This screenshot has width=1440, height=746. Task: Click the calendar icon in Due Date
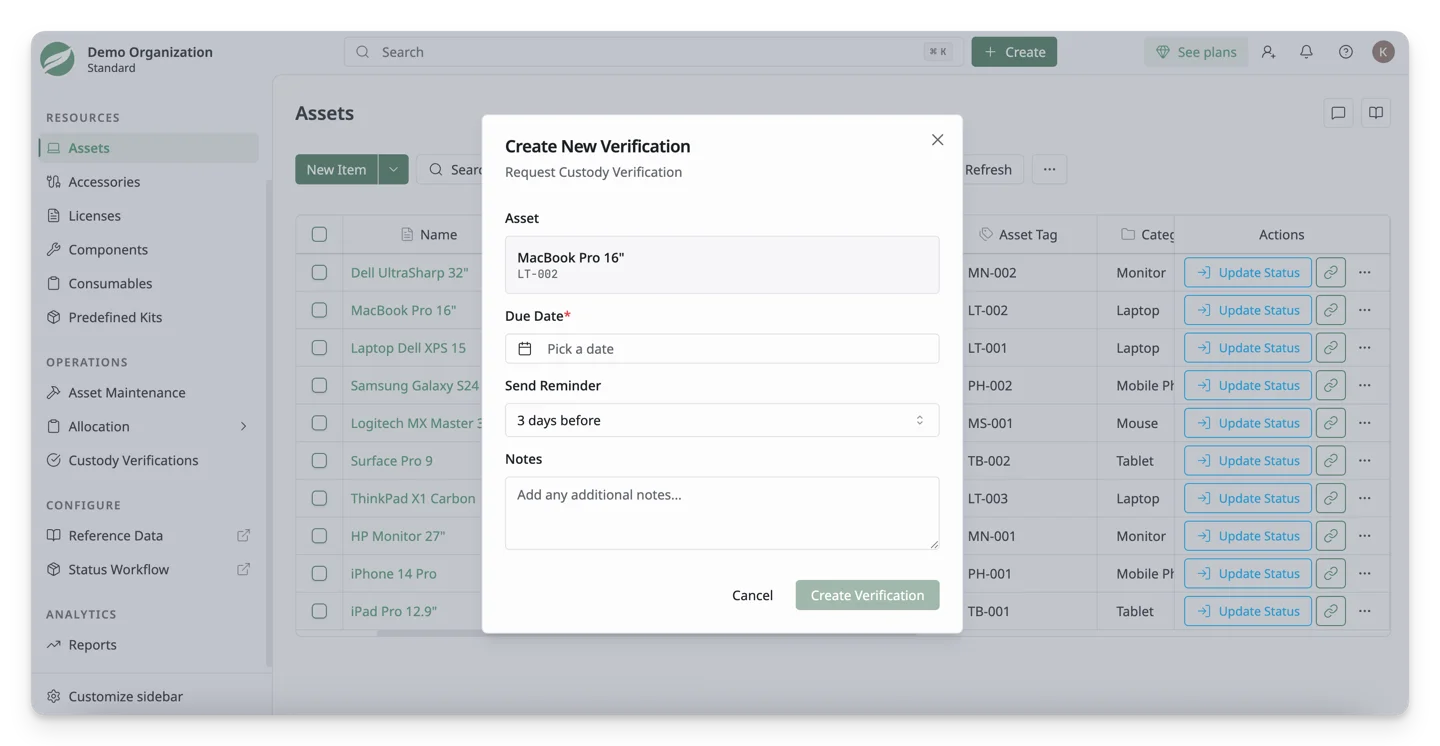tap(525, 349)
